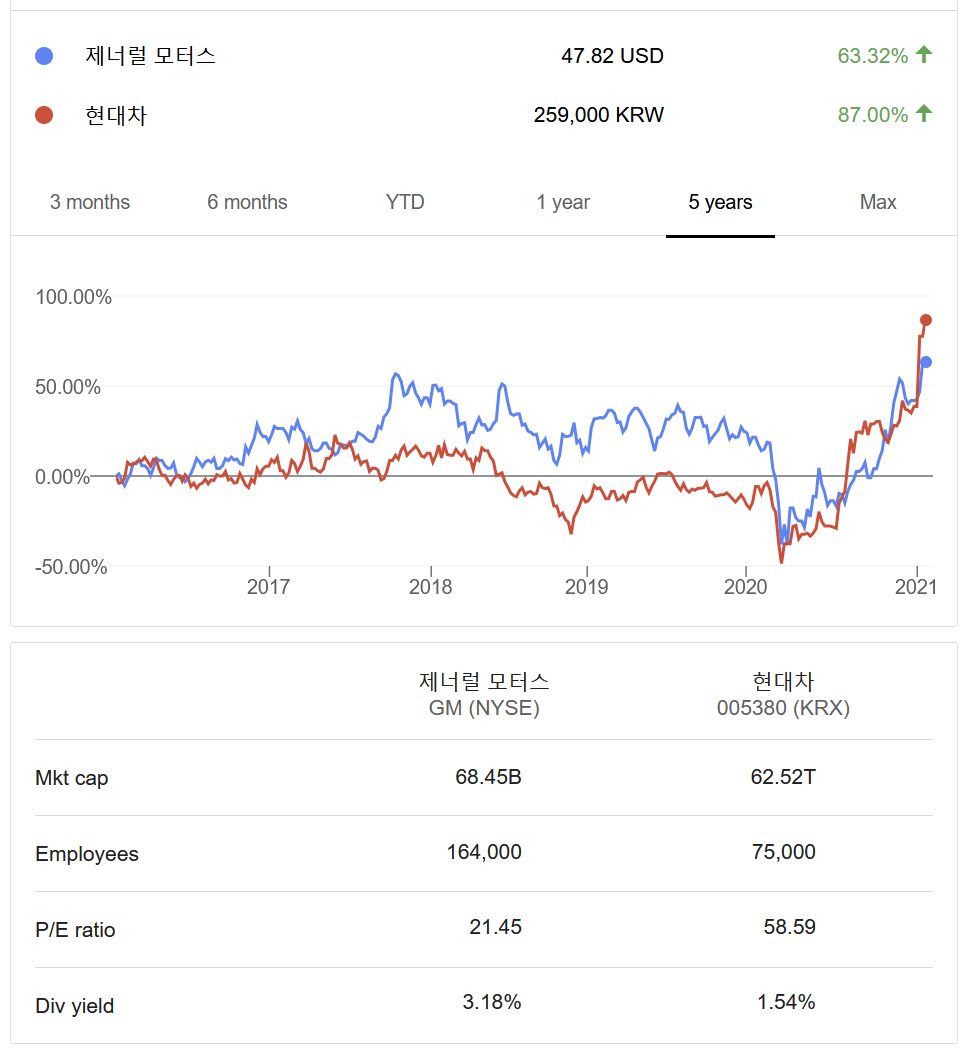The width and height of the screenshot is (973, 1054).
Task: Click green up arrow beside 63.32%
Action: [x=924, y=55]
